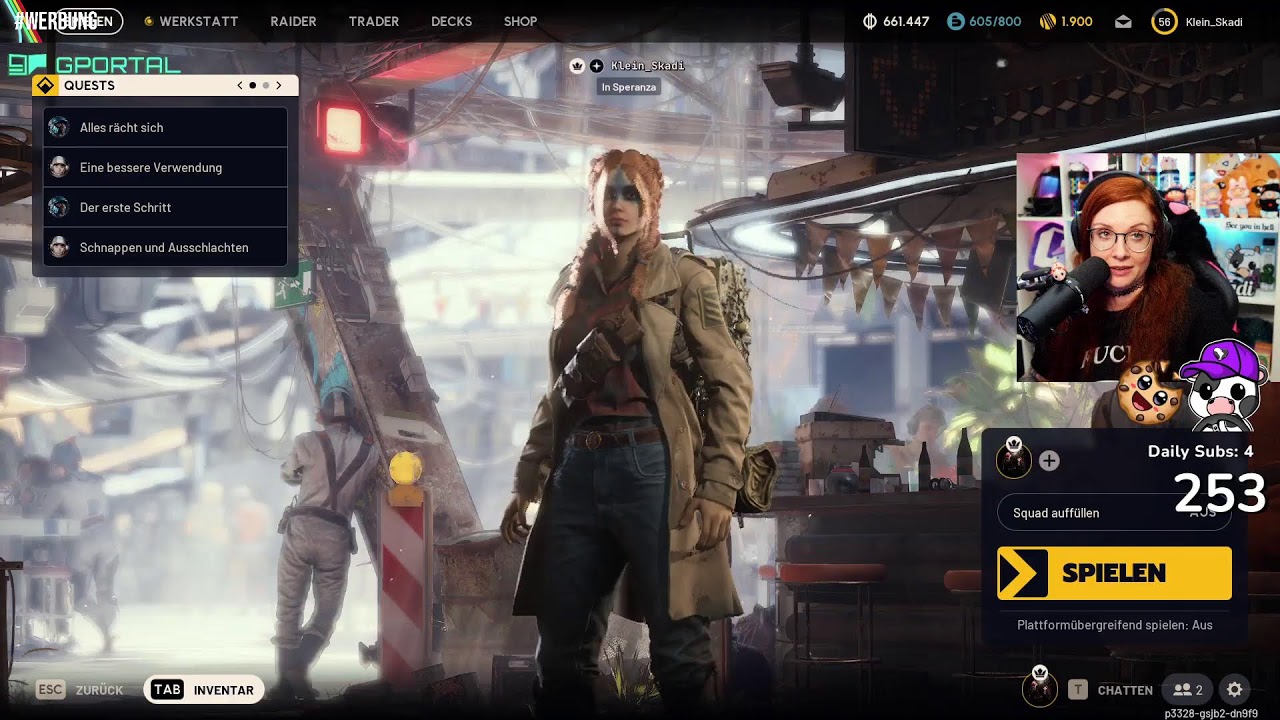Click the GPORTAL sponsor logo
The height and width of the screenshot is (720, 1280).
pyautogui.click(x=95, y=66)
